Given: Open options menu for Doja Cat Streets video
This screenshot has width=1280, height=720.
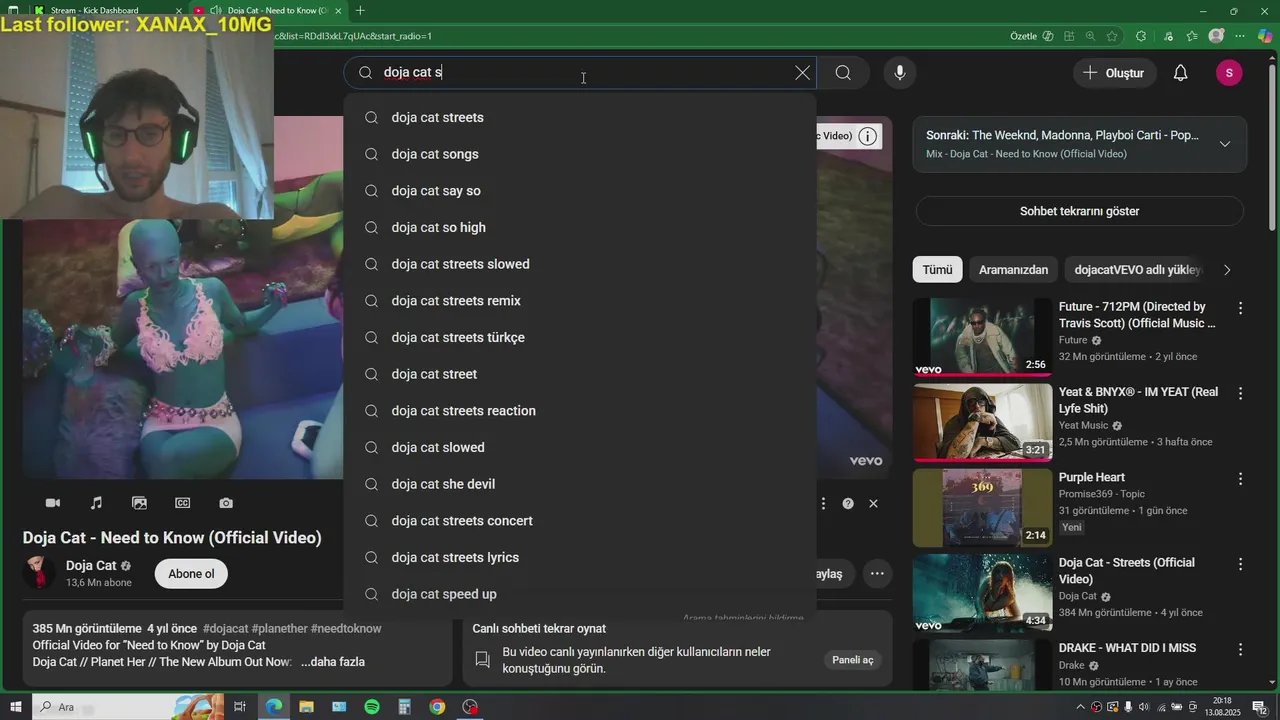Looking at the screenshot, I should (x=1240, y=564).
